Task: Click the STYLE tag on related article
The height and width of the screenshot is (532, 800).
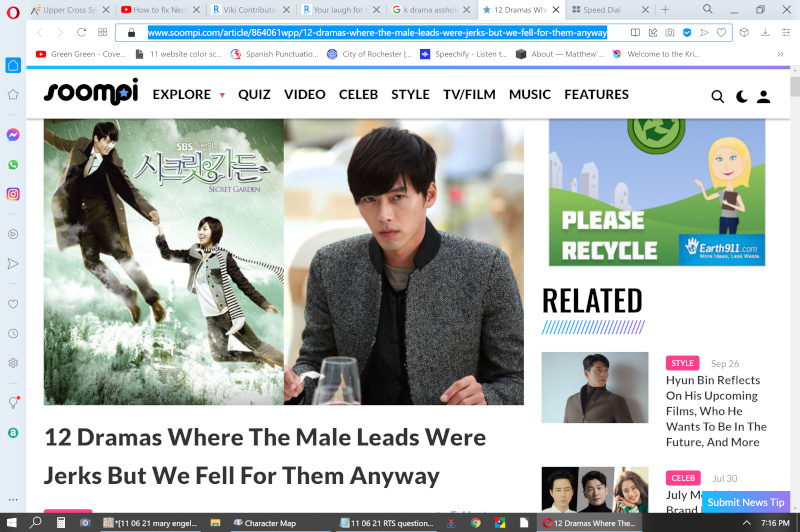Action: [x=682, y=363]
